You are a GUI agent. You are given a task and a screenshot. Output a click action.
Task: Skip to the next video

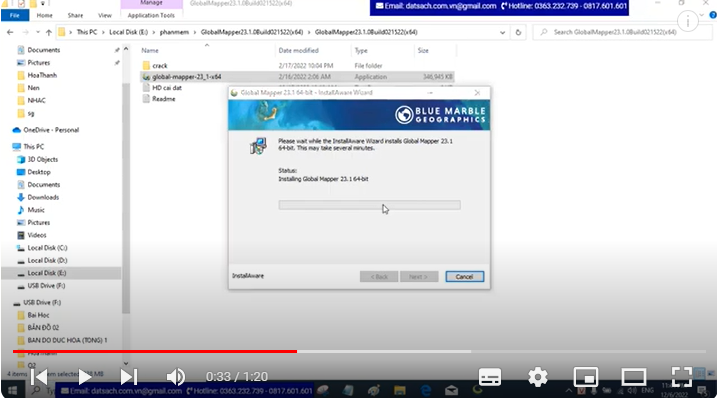[128, 377]
